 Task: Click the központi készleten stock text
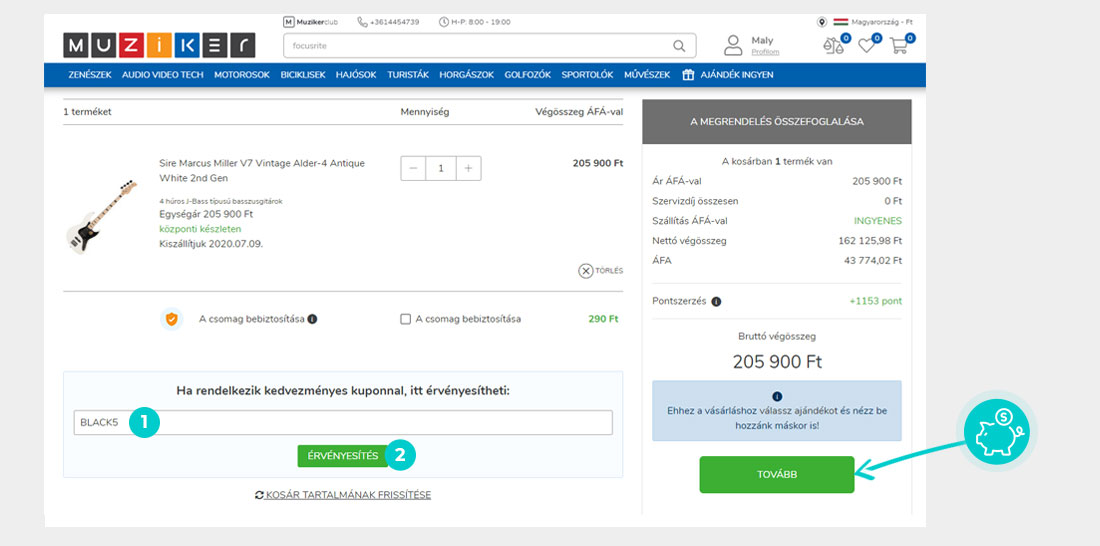pyautogui.click(x=201, y=229)
